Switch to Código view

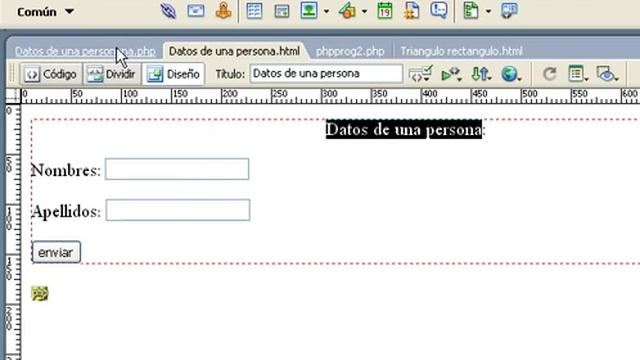(51, 74)
